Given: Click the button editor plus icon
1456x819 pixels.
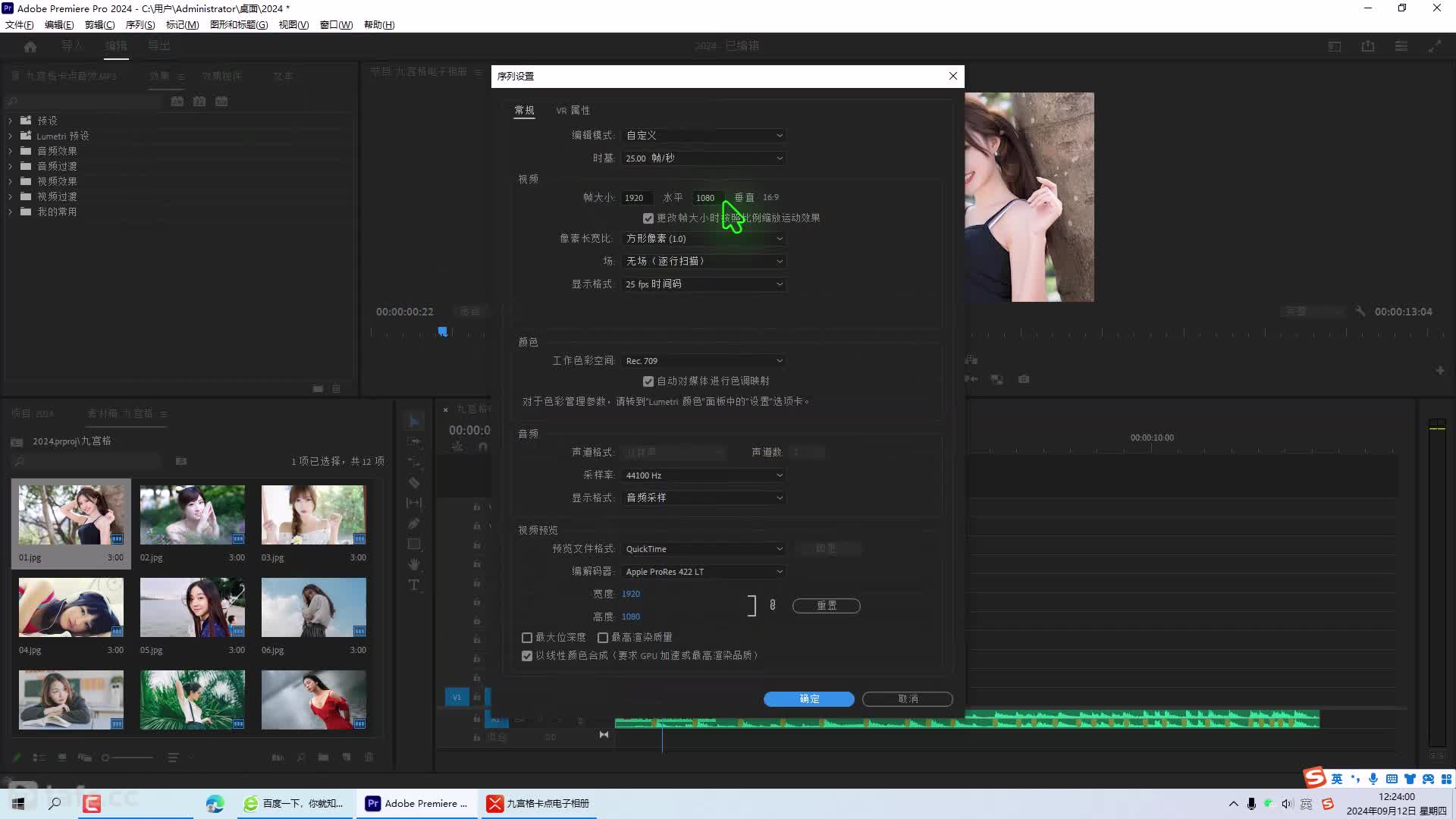Looking at the screenshot, I should click(1440, 370).
